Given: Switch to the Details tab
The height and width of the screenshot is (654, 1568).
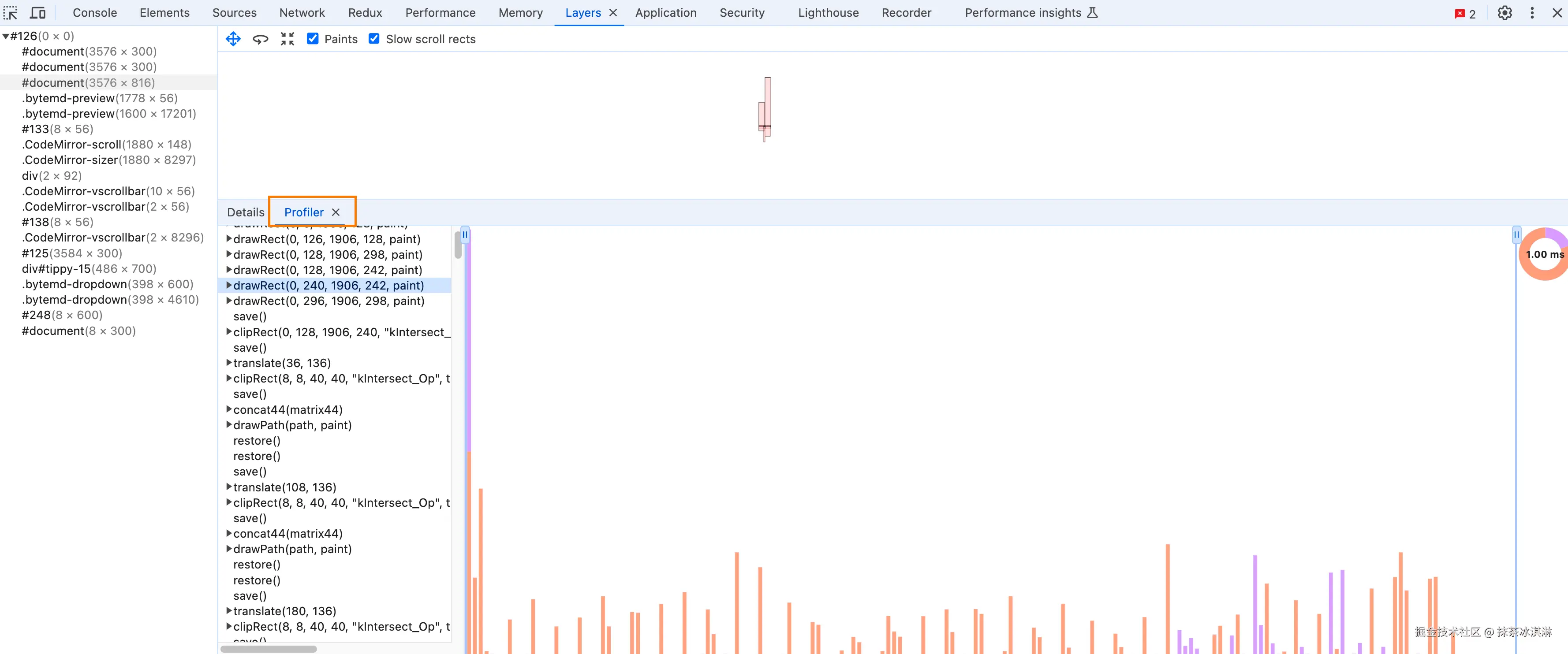Looking at the screenshot, I should coord(245,212).
